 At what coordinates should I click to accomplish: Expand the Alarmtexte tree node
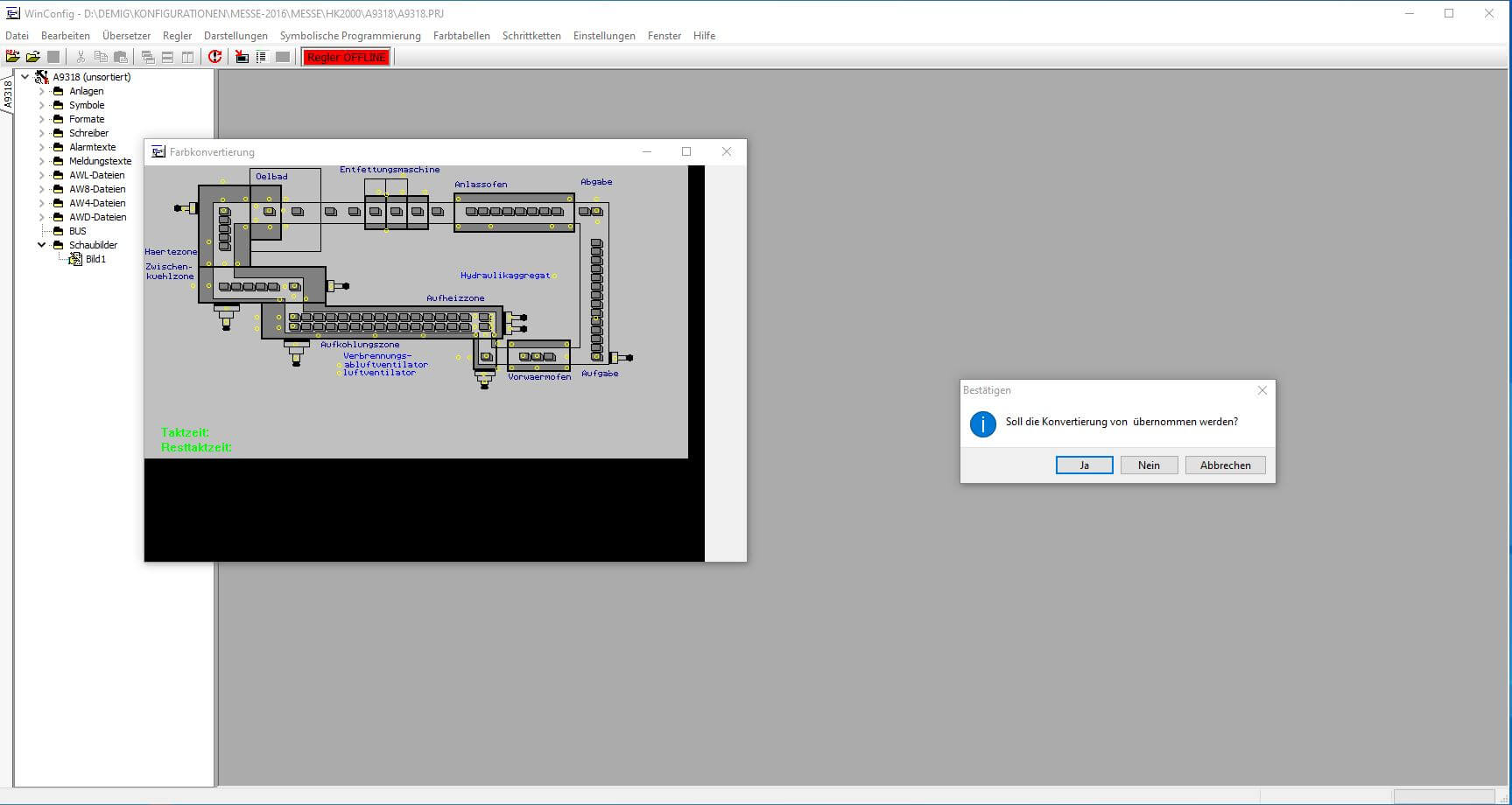(41, 147)
